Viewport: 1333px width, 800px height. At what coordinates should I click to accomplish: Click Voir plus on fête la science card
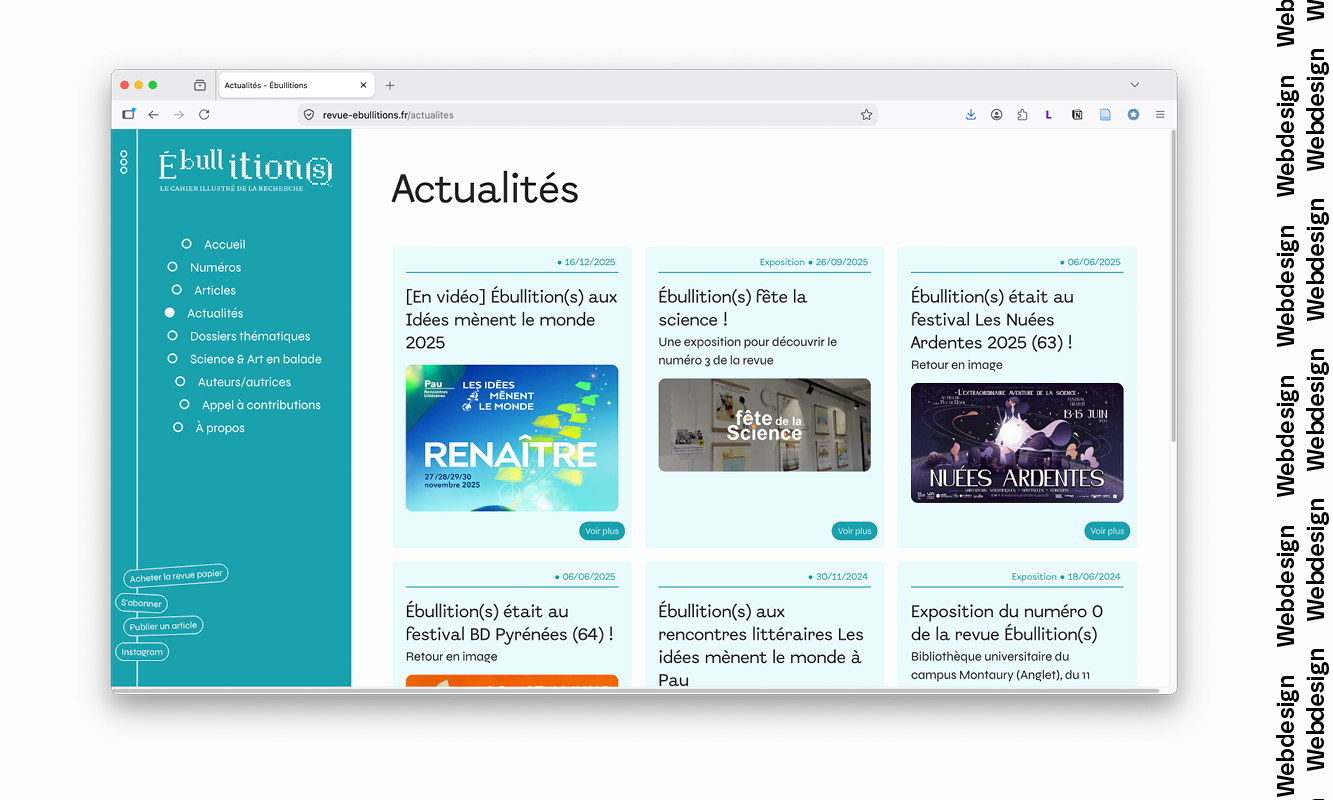[x=854, y=531]
